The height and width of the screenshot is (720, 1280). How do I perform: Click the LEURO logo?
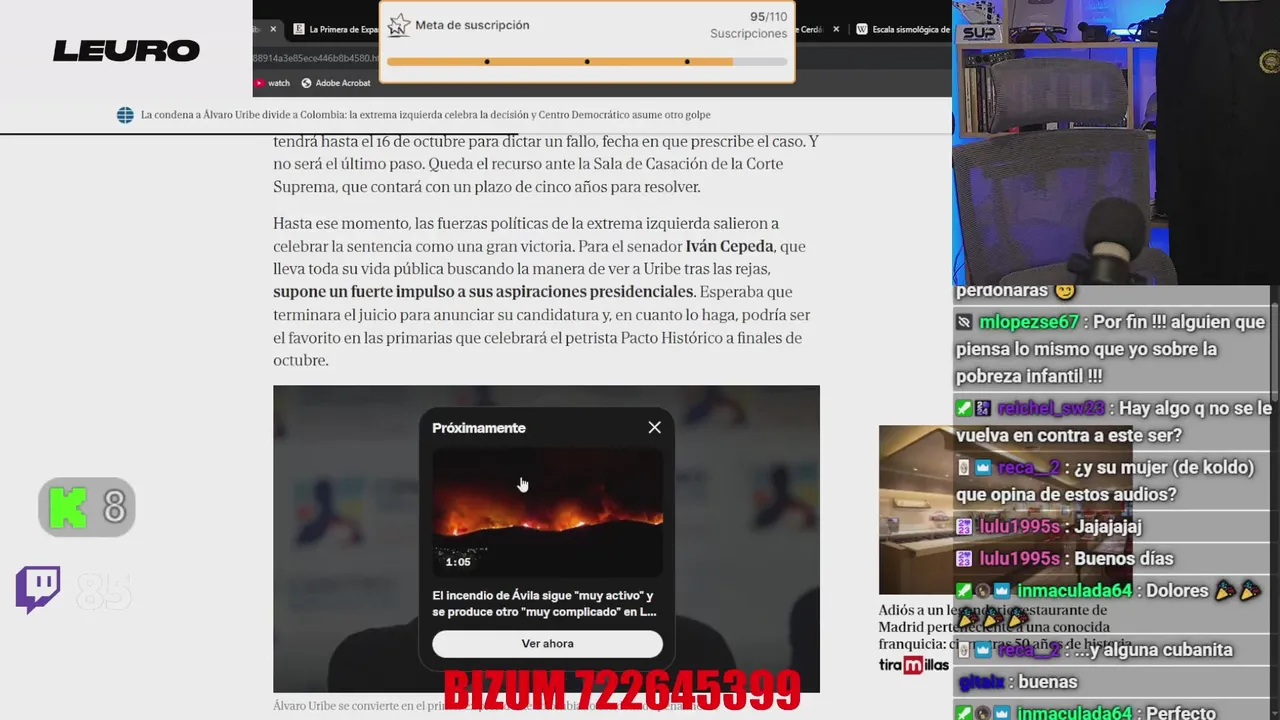(x=126, y=50)
